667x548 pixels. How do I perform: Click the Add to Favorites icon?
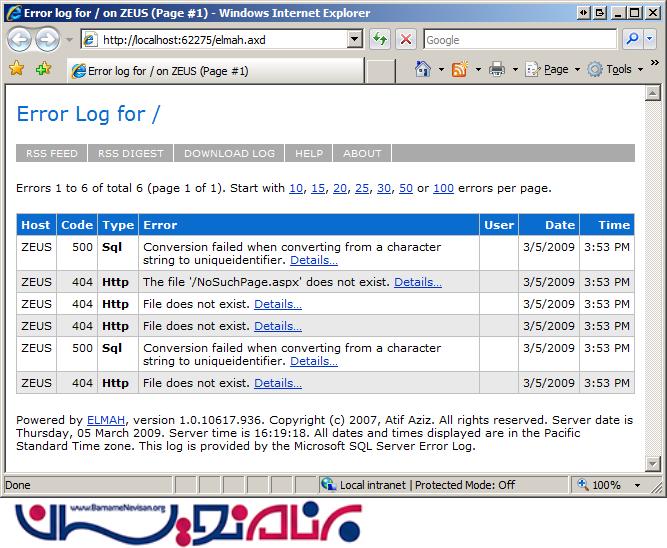[x=43, y=69]
